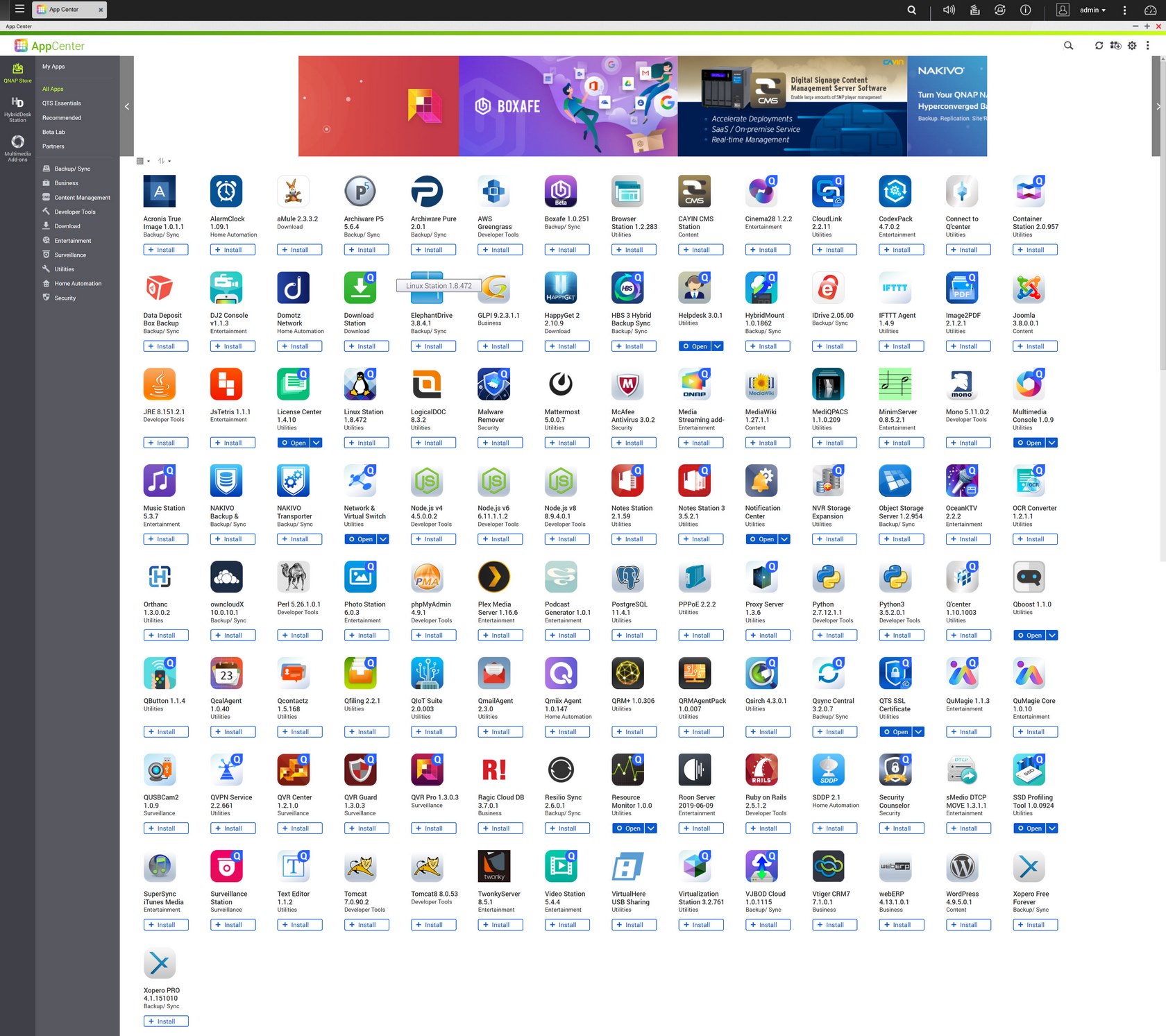Open HybridDesk Station sidebar icon
This screenshot has height=1036, width=1166.
(17, 110)
